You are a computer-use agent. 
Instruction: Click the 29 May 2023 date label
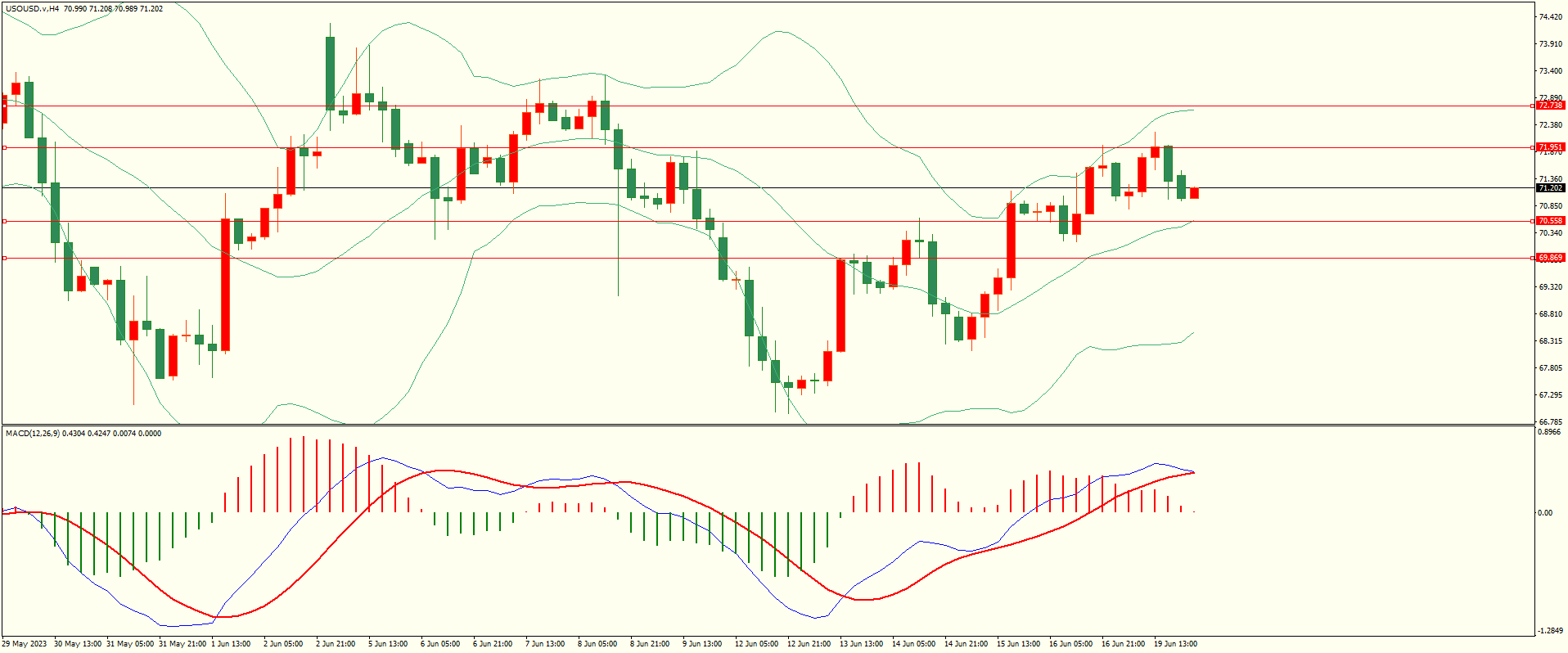25,644
